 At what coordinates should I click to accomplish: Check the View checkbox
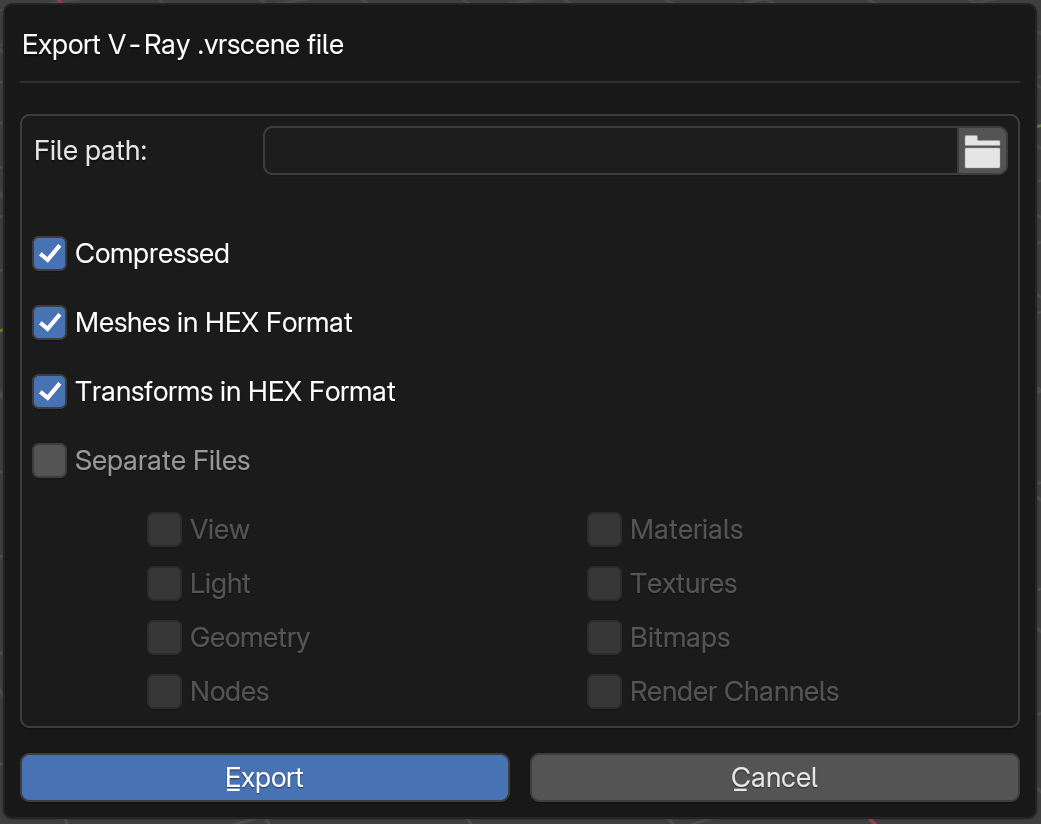click(165, 530)
